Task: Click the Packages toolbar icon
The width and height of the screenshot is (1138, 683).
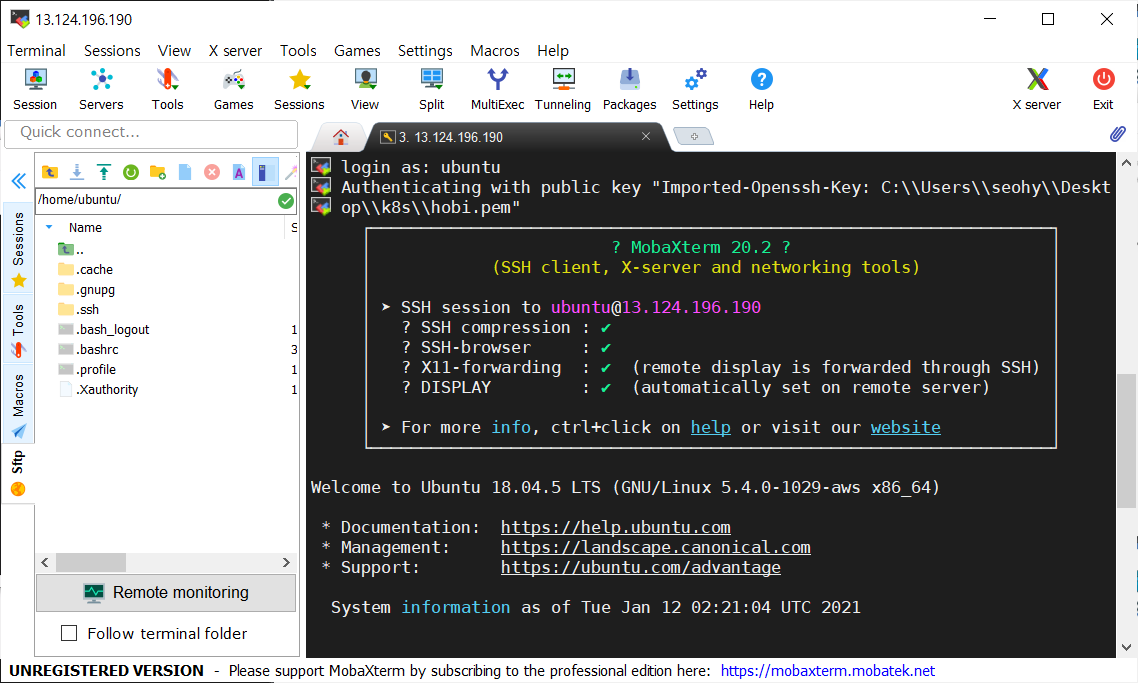Action: tap(629, 80)
